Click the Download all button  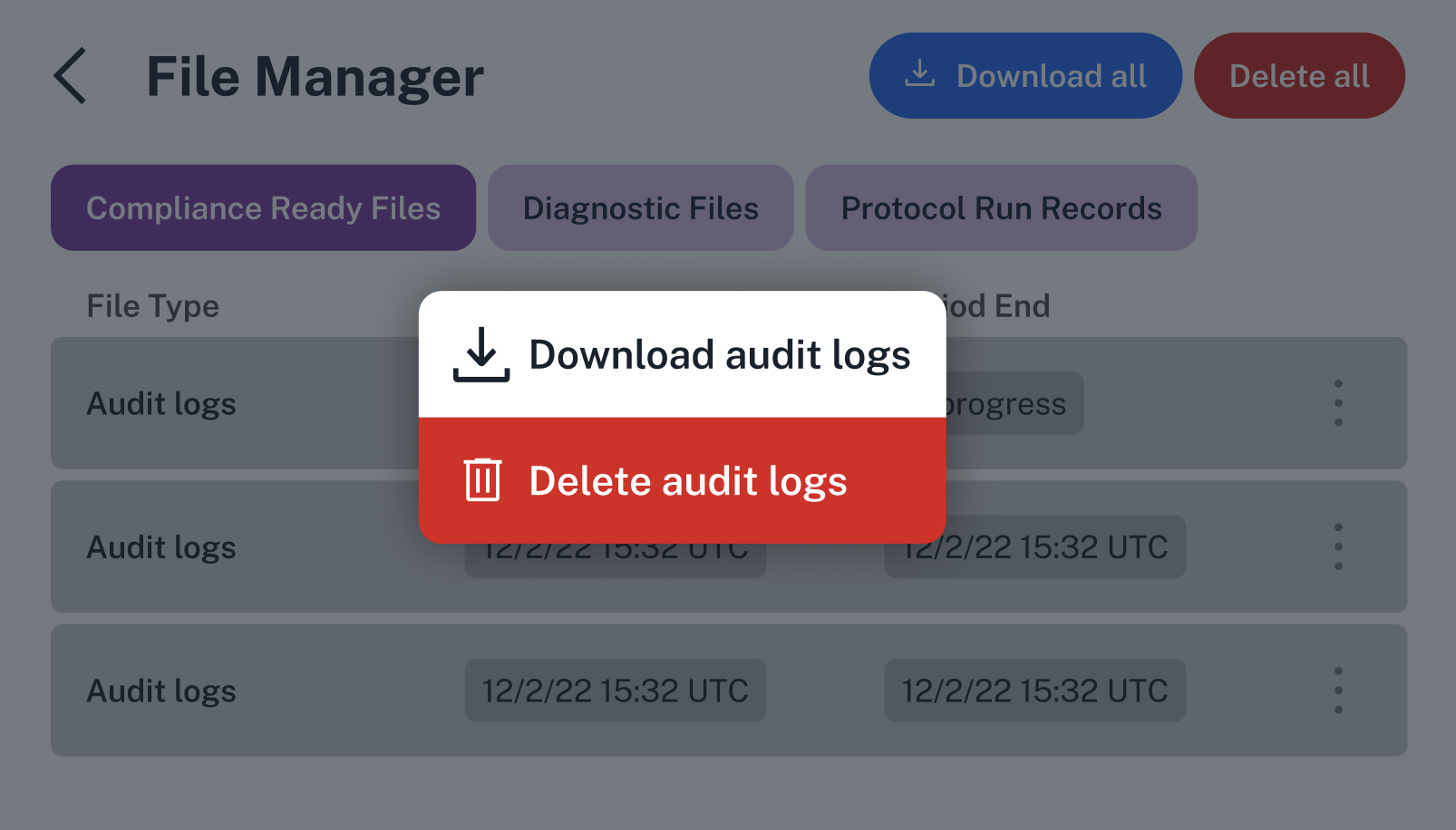(1025, 76)
